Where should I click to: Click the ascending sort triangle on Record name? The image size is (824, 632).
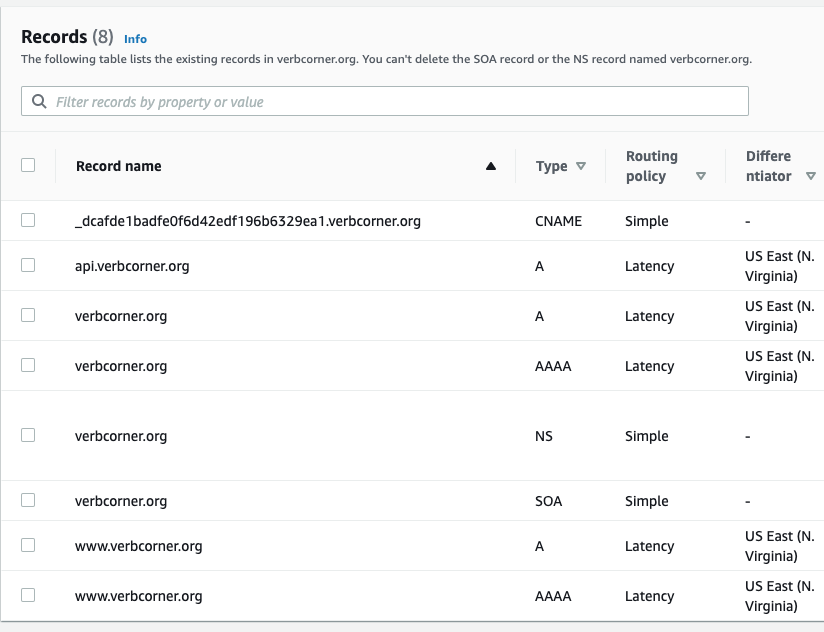coord(491,167)
